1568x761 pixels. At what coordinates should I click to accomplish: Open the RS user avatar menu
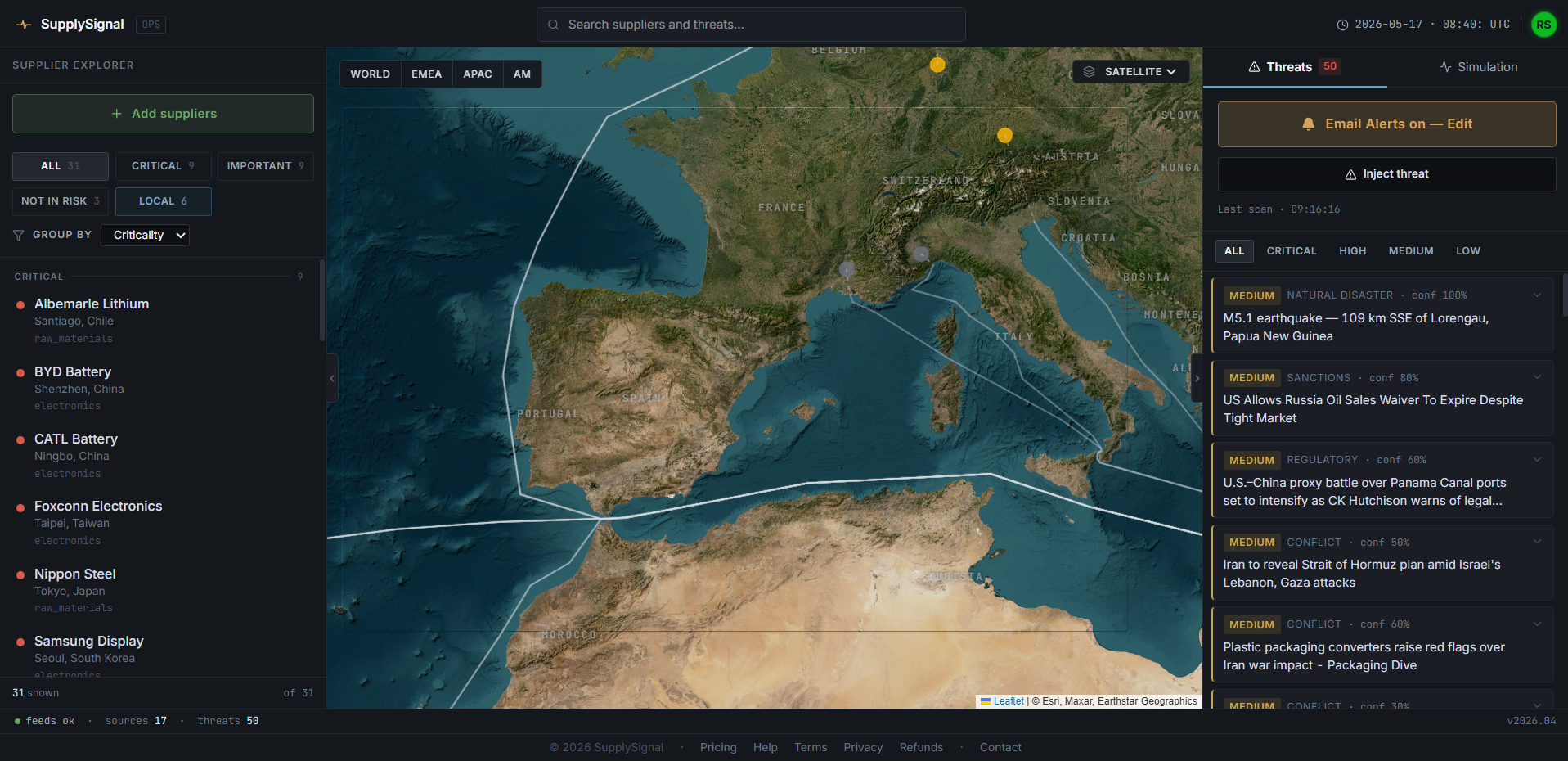click(x=1543, y=25)
